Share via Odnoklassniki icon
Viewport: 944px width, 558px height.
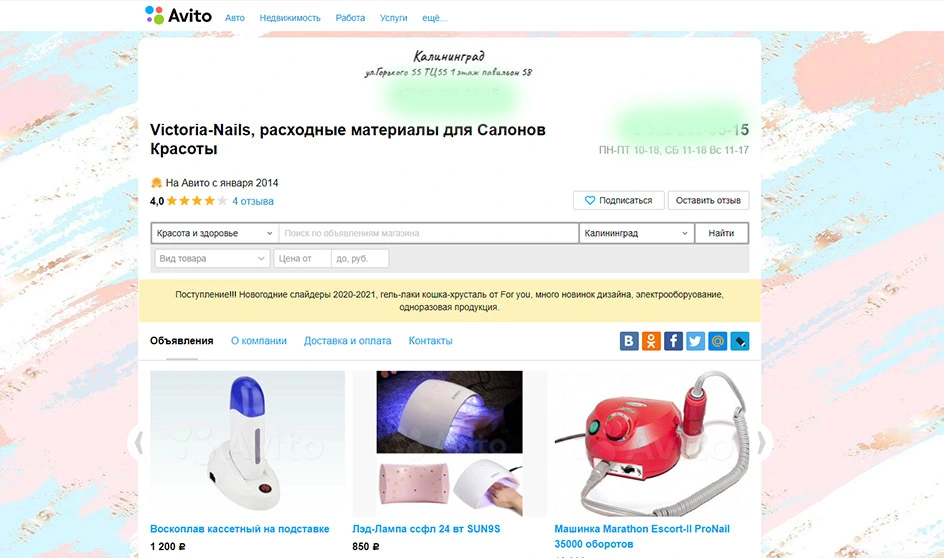[651, 341]
